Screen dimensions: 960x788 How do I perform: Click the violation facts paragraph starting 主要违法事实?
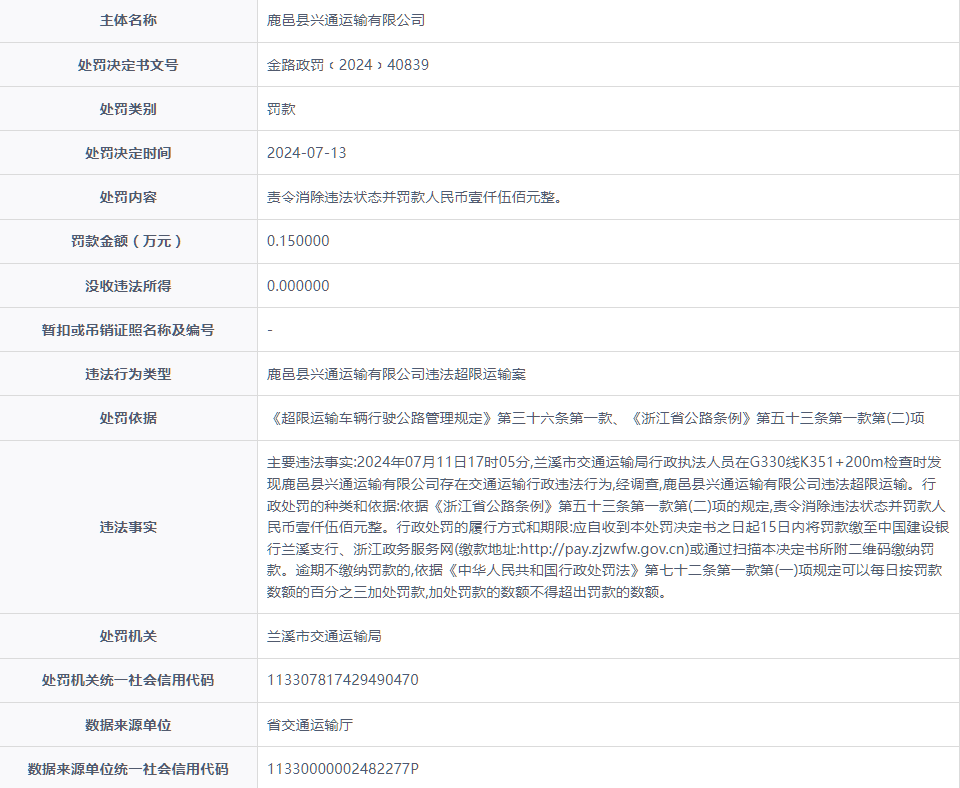click(608, 527)
